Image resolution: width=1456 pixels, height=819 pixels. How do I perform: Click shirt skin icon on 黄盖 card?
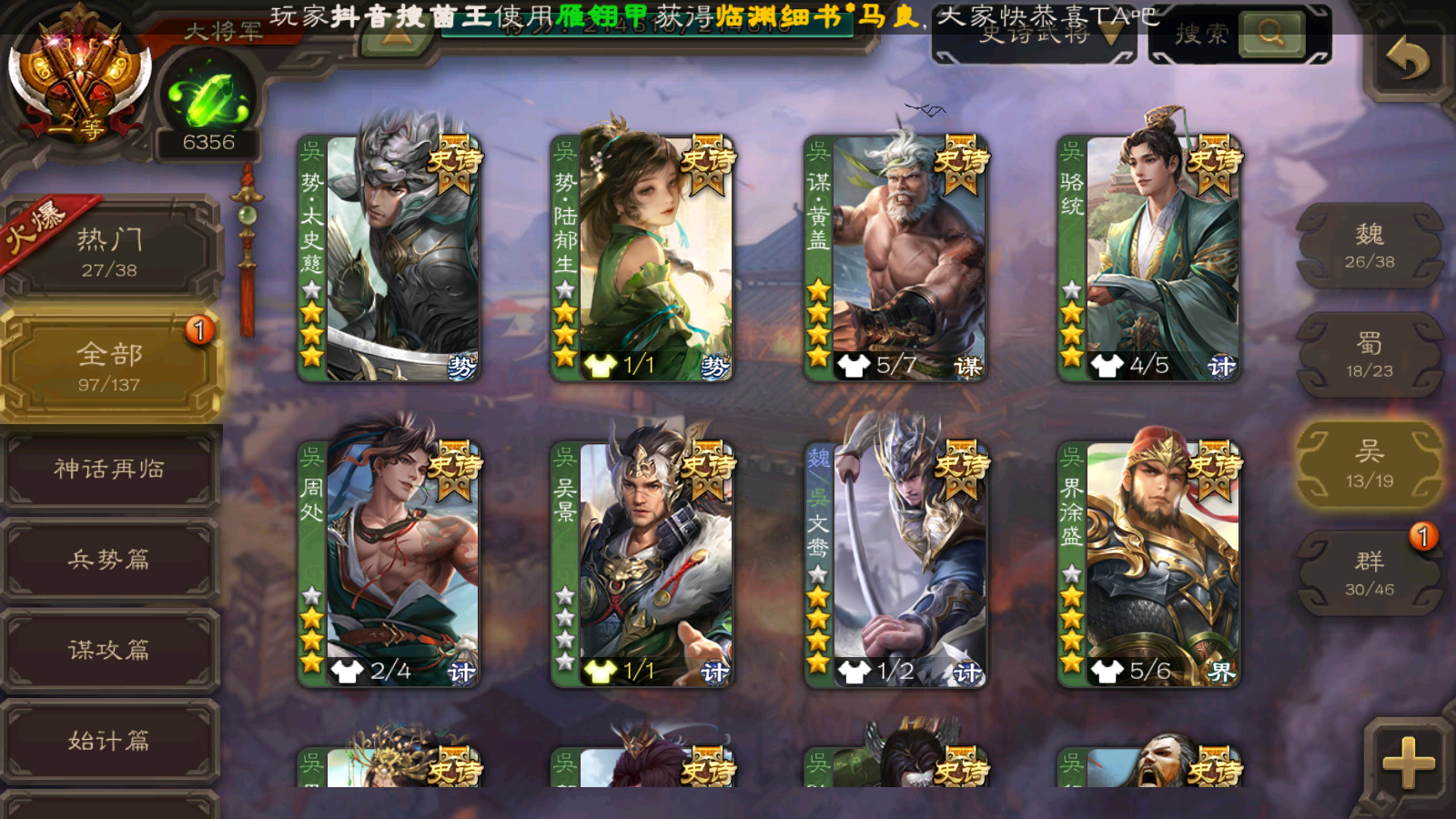pos(854,366)
